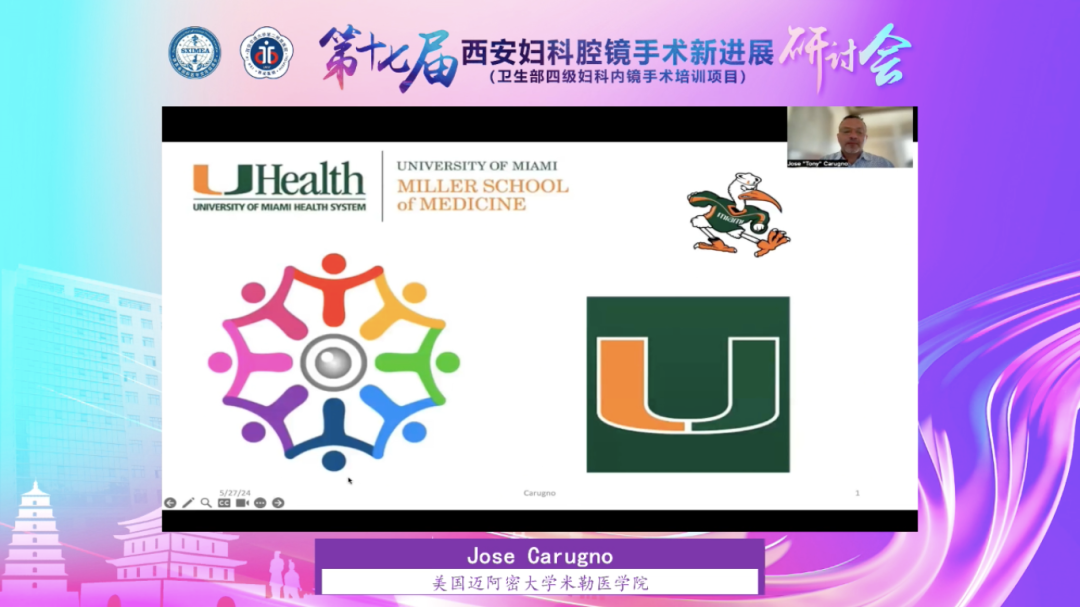Click the Jose Carugno name banner

pos(540,555)
